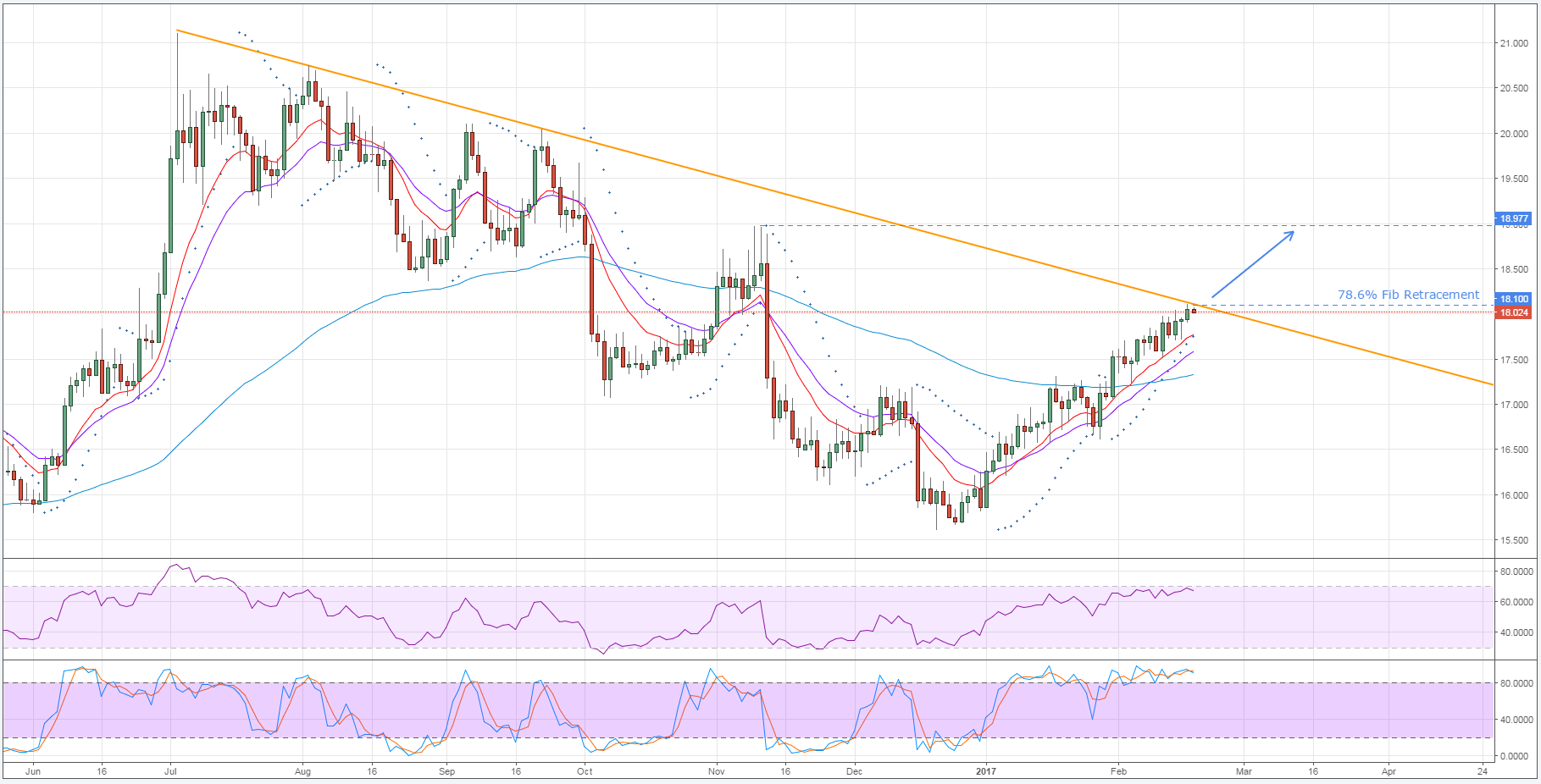
Task: Click the 78.6% Fib Retracement label
Action: coord(1408,295)
